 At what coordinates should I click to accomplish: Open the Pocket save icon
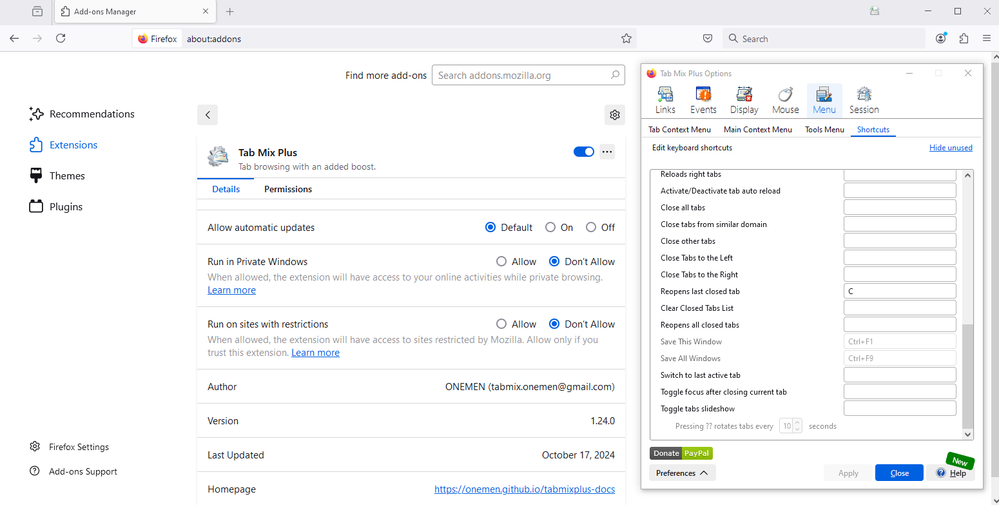coord(707,39)
